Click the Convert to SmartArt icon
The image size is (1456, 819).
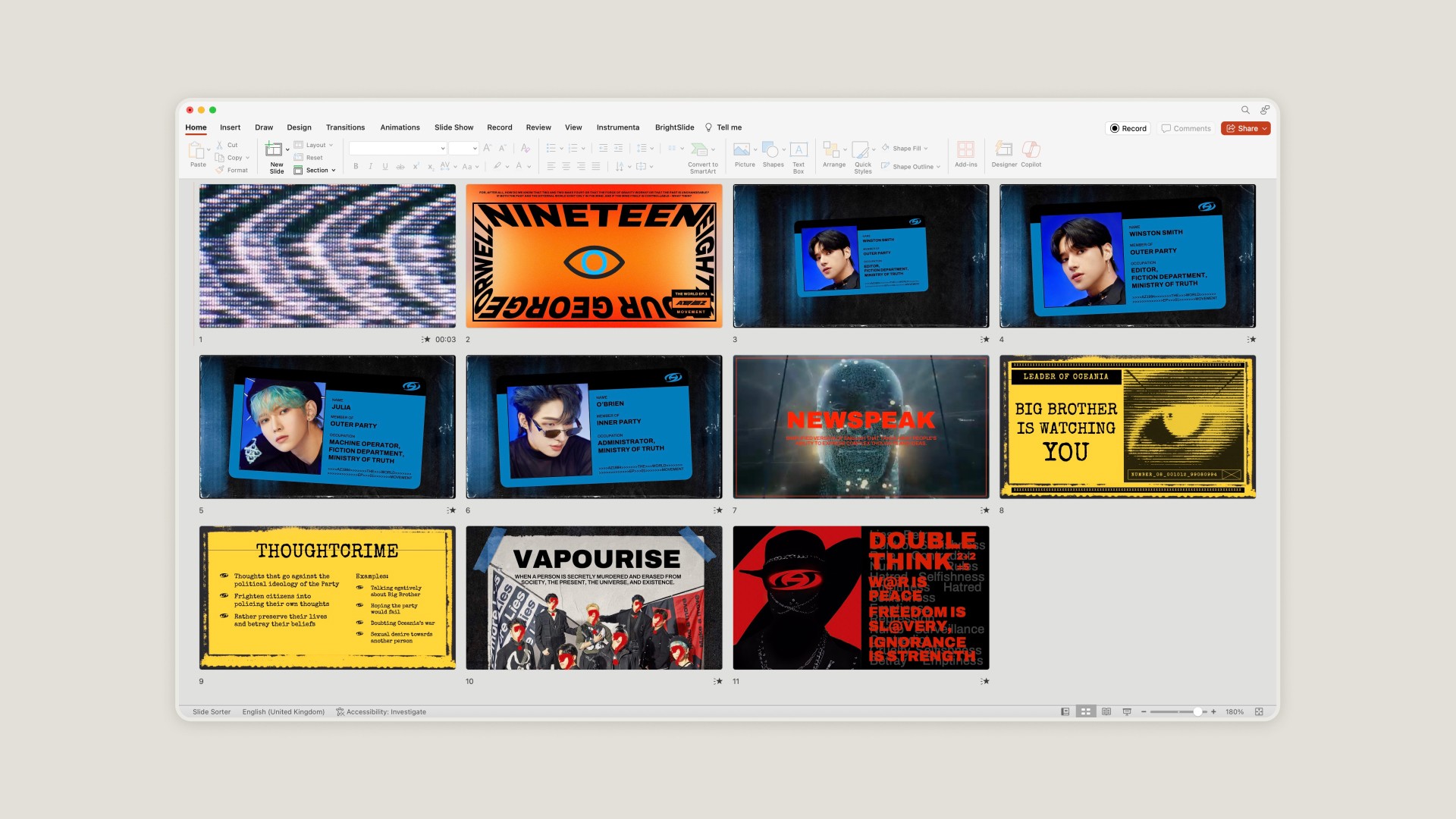click(x=699, y=150)
